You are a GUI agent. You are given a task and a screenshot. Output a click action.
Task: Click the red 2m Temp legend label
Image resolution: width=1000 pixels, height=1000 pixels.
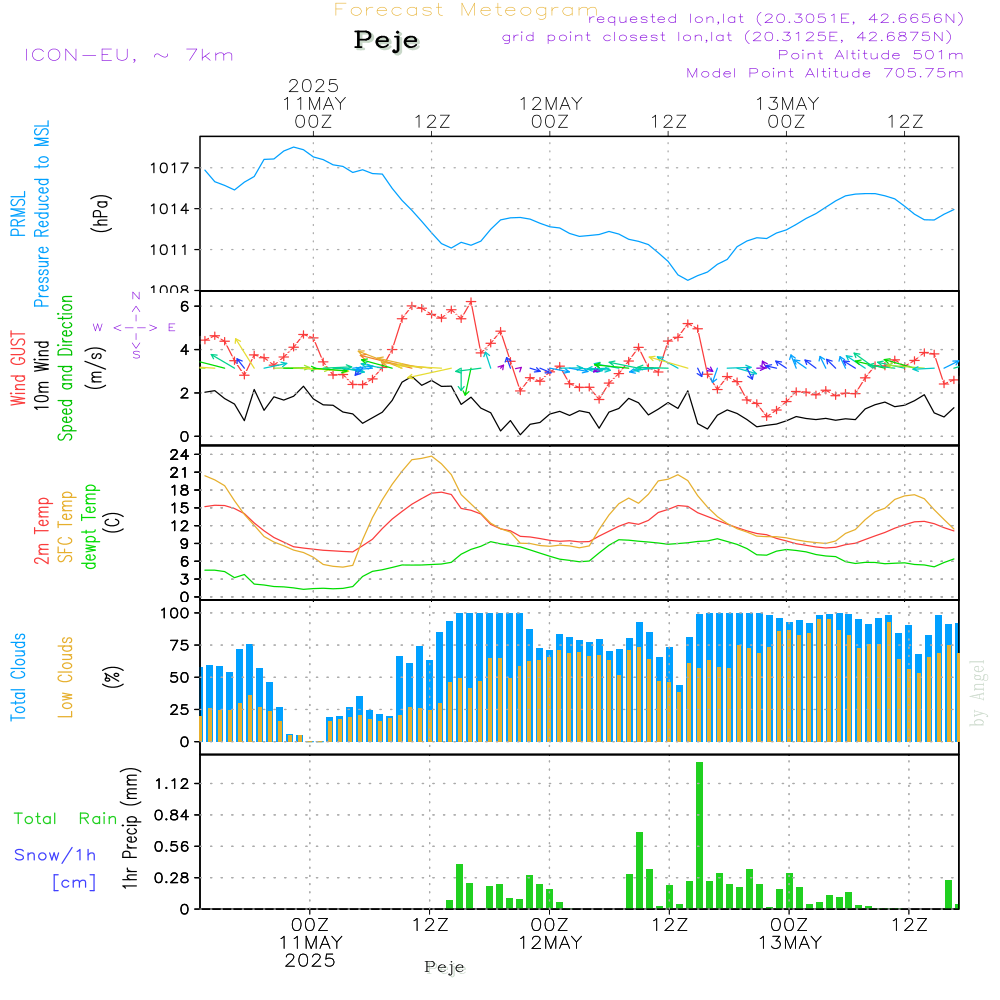pos(42,530)
